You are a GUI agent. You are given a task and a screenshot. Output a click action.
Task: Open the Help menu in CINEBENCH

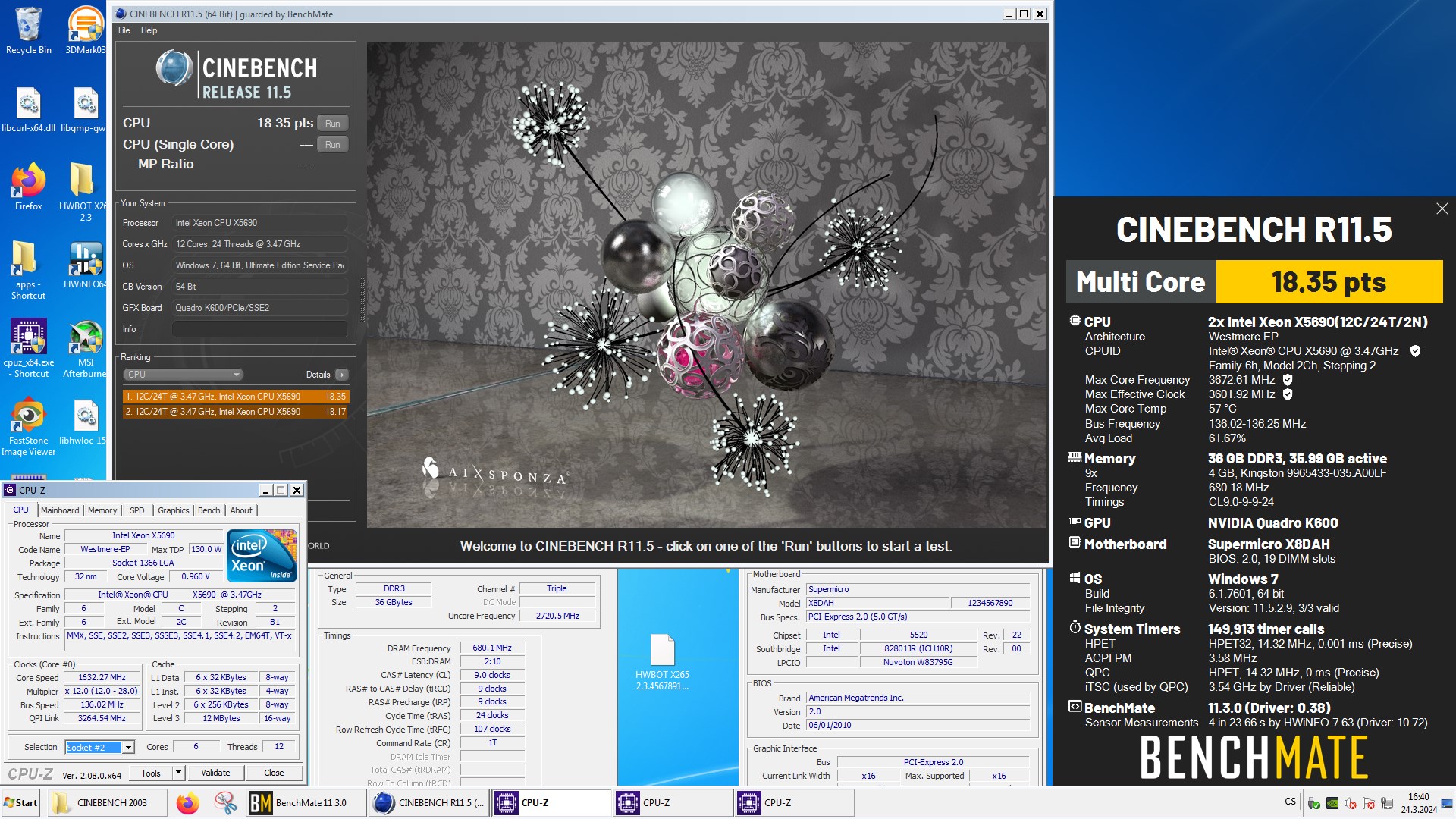tap(149, 30)
